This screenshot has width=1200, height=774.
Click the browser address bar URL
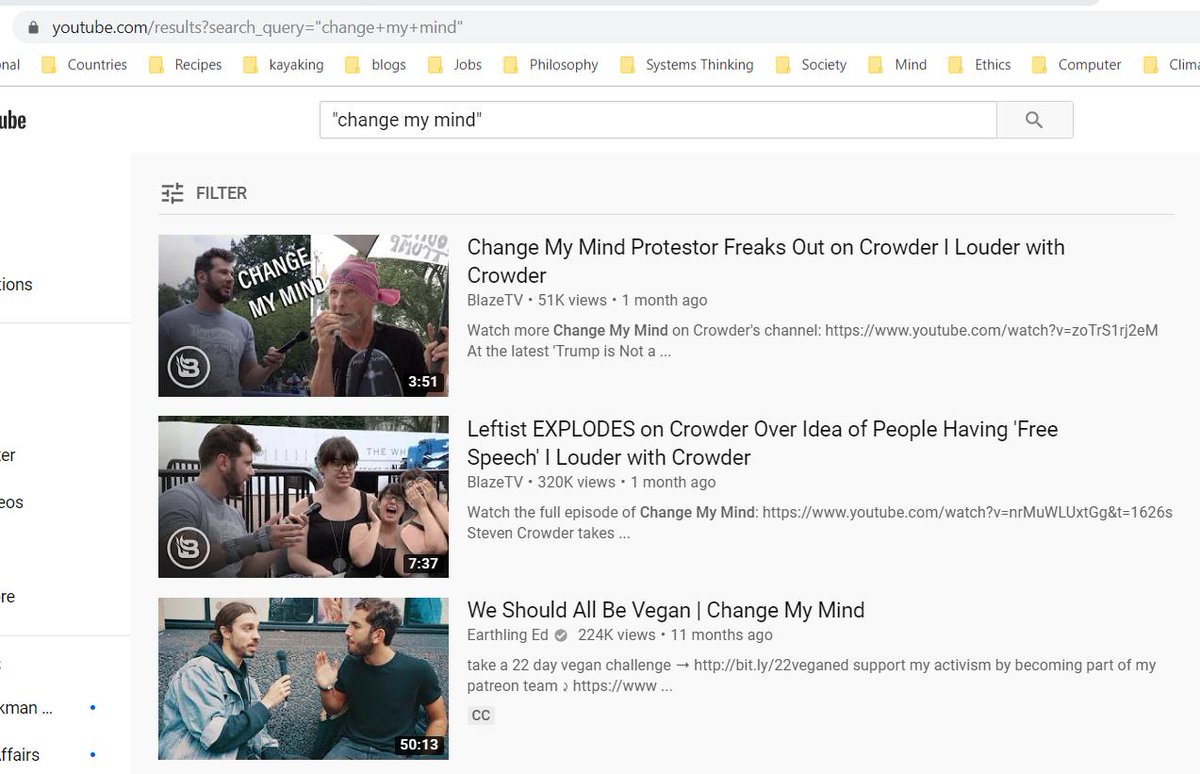pyautogui.click(x=257, y=28)
